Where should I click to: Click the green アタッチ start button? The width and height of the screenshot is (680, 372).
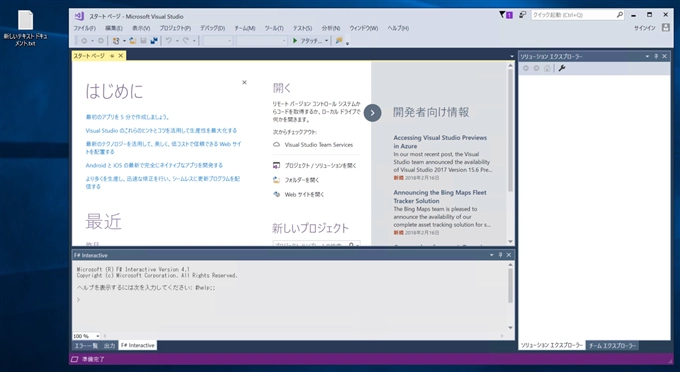point(307,41)
